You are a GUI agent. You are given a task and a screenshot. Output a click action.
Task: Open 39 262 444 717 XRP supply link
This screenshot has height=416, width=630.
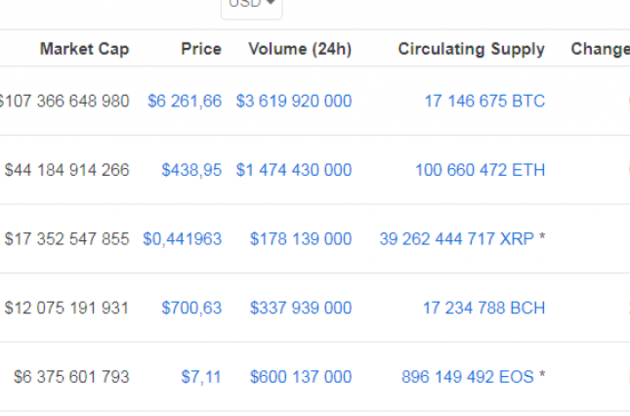(456, 239)
